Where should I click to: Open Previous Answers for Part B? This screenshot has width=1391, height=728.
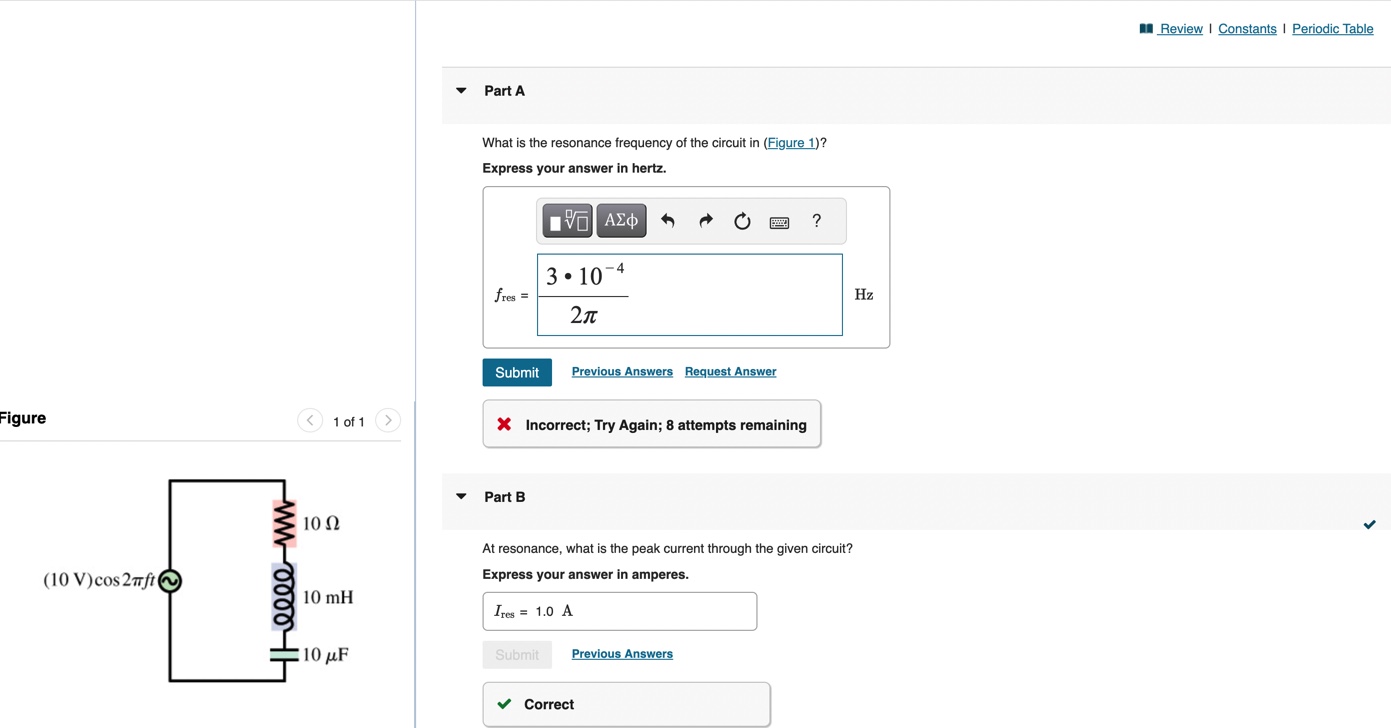[622, 654]
